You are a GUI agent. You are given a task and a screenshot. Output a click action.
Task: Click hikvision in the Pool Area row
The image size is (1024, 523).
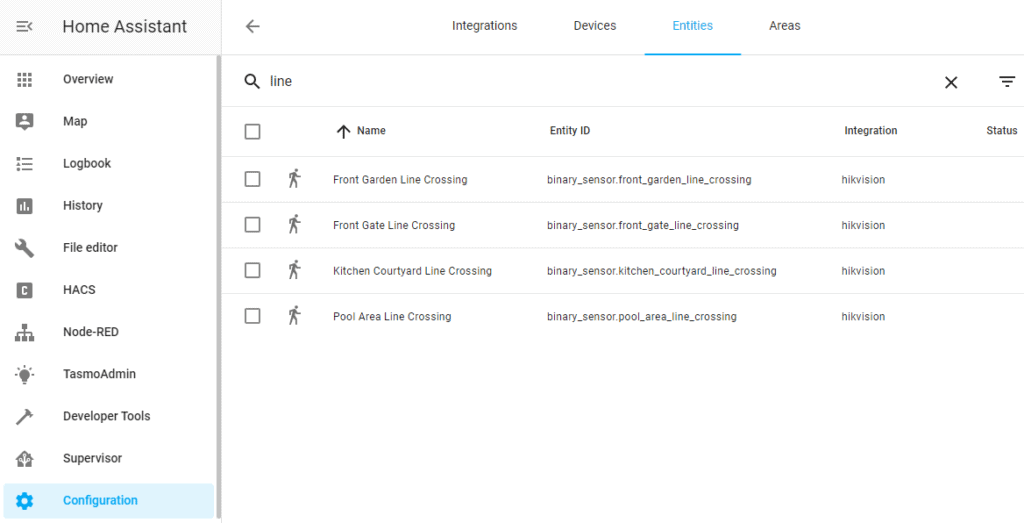[863, 317]
